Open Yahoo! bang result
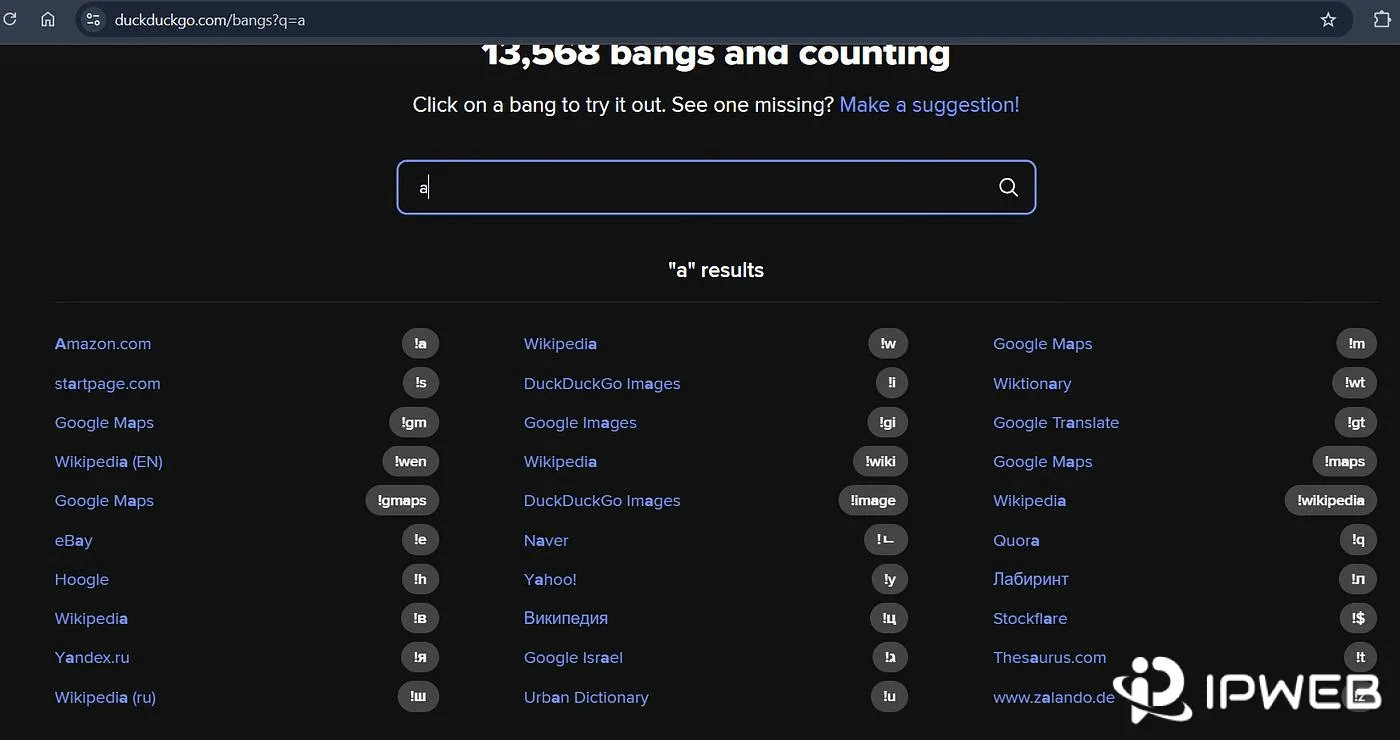 [550, 579]
